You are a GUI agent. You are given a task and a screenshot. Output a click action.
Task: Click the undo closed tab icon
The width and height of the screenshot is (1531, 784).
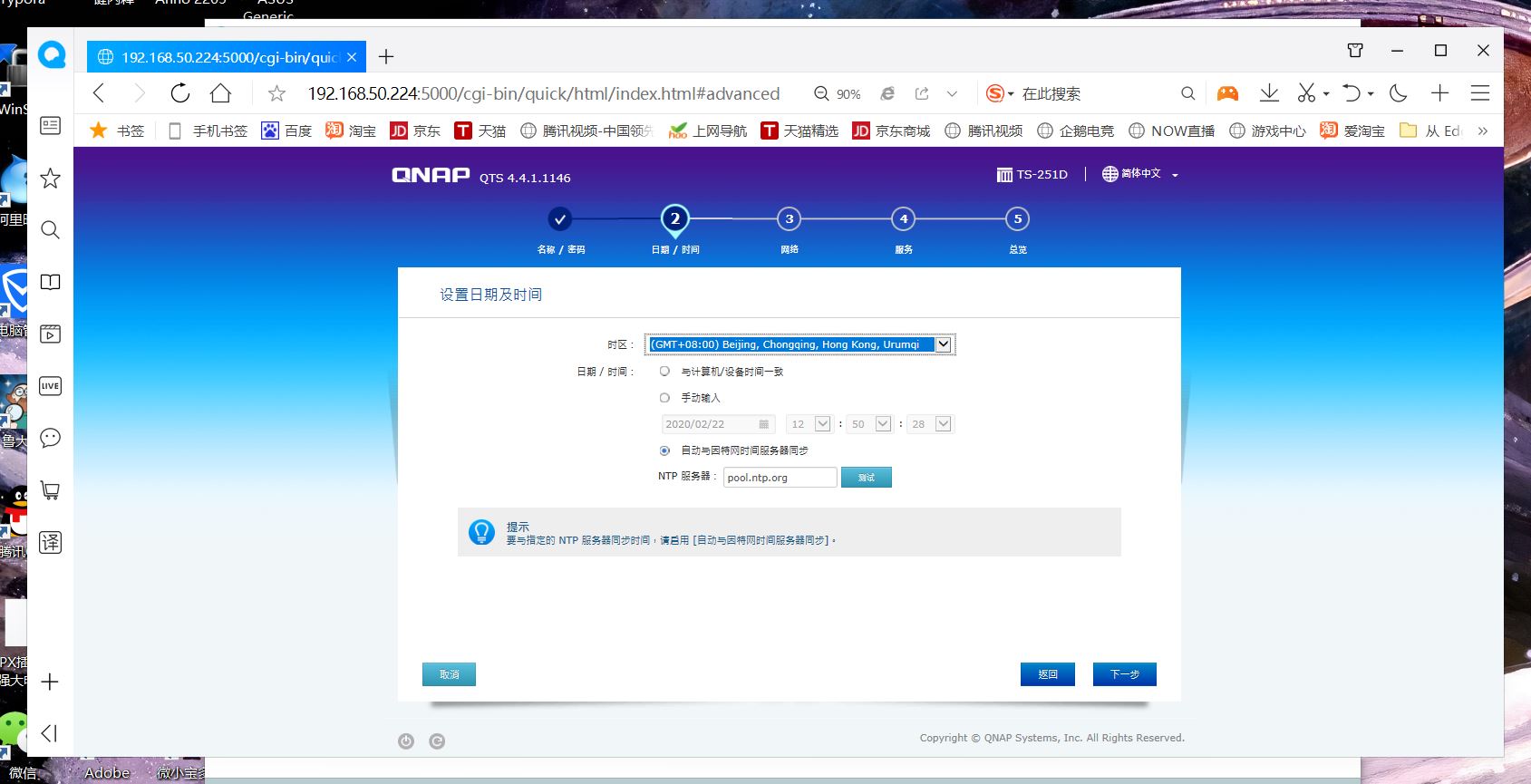tap(1352, 92)
